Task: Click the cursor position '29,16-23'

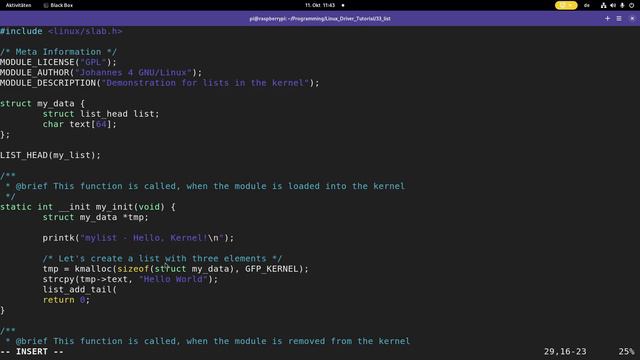Action: pyautogui.click(x=565, y=351)
